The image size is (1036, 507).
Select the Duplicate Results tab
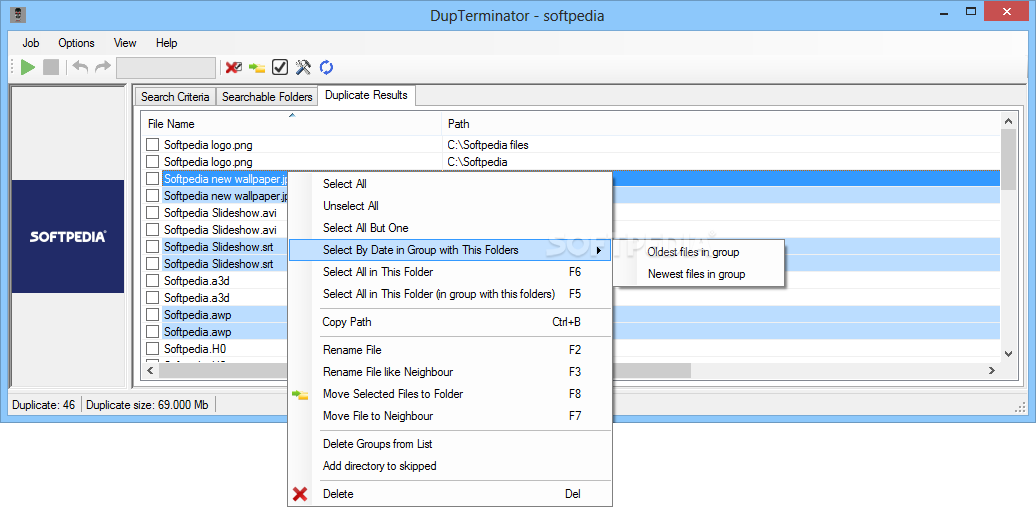tap(366, 95)
